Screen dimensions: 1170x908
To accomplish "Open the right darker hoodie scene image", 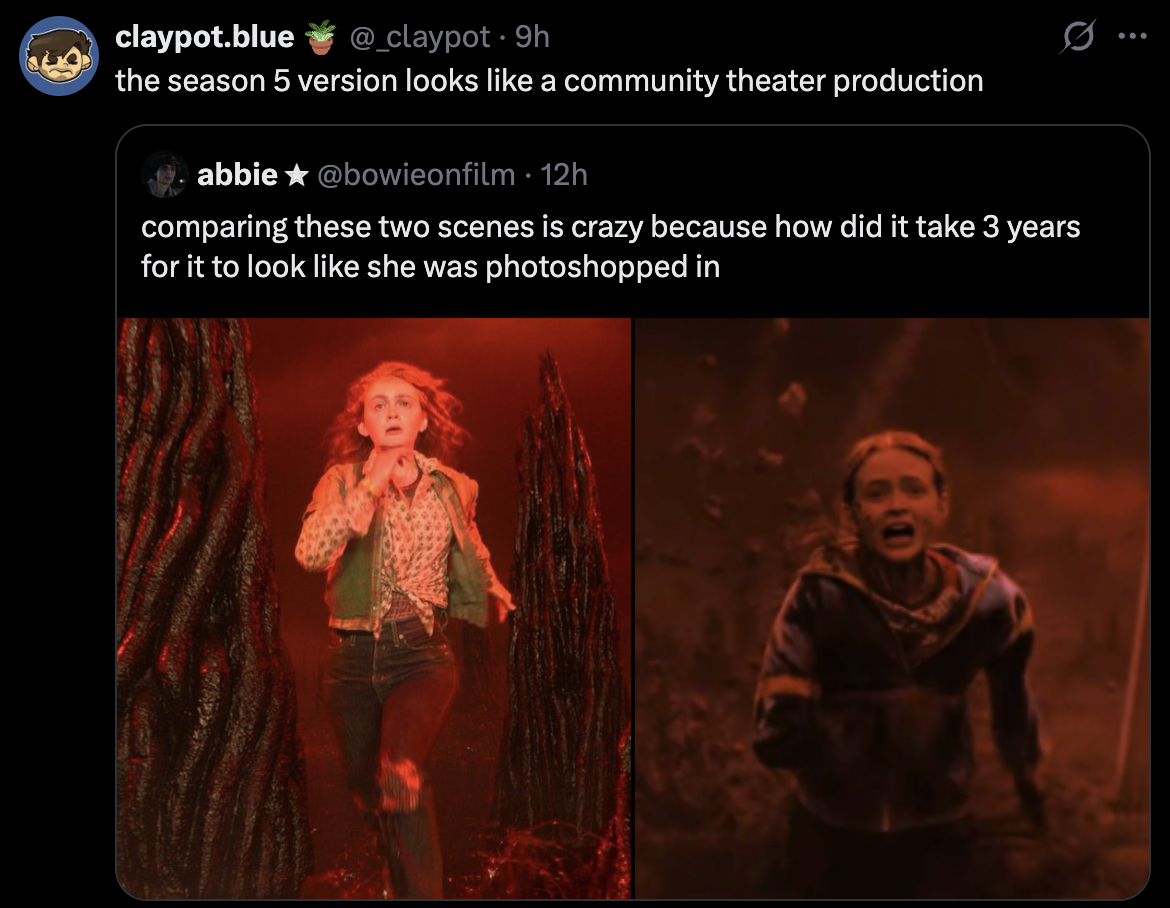I will pyautogui.click(x=892, y=608).
